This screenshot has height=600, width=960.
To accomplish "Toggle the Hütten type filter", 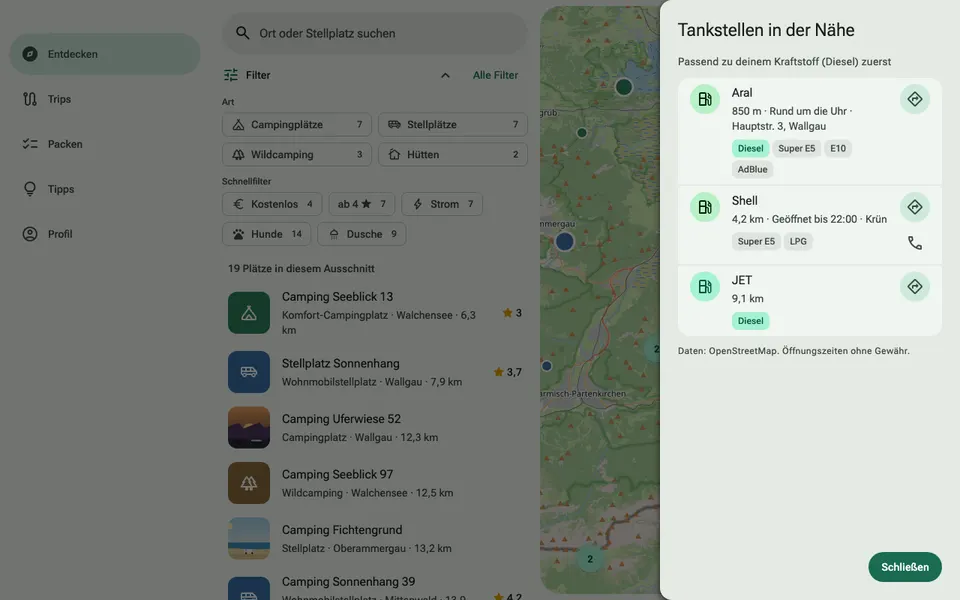I will [452, 154].
